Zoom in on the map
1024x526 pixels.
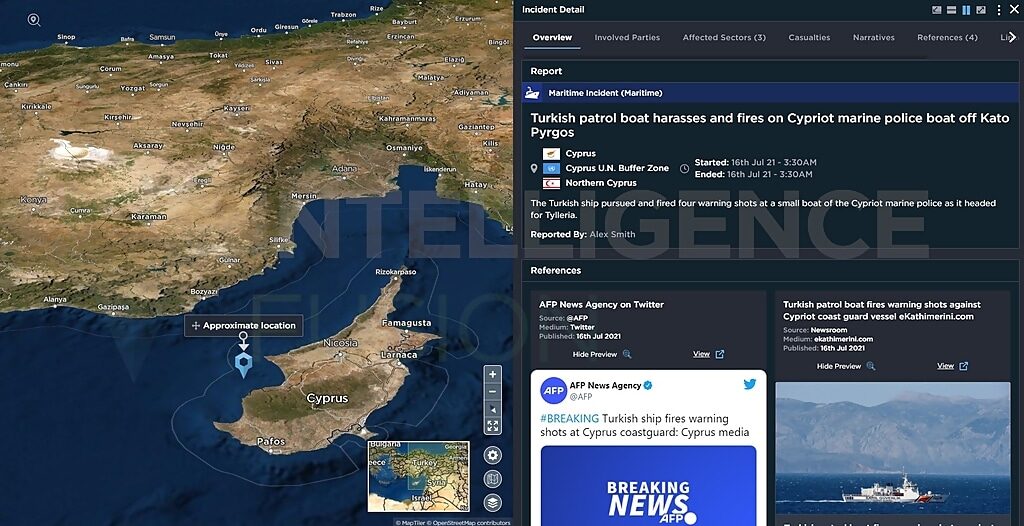coord(492,374)
